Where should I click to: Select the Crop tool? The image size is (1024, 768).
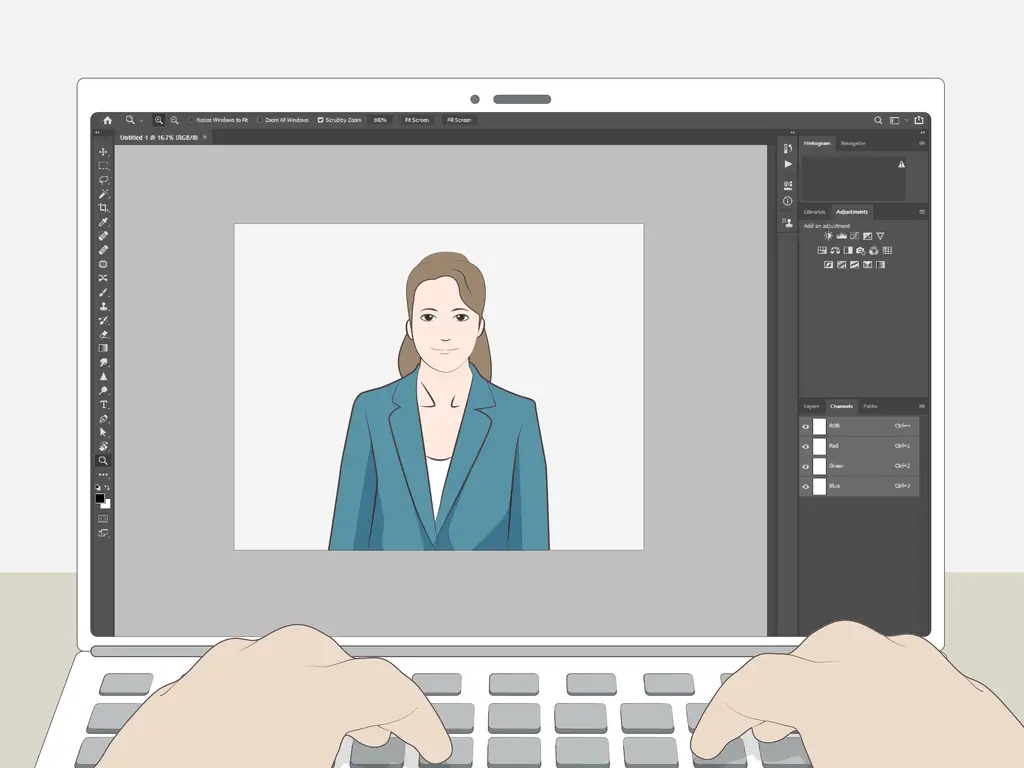[103, 207]
